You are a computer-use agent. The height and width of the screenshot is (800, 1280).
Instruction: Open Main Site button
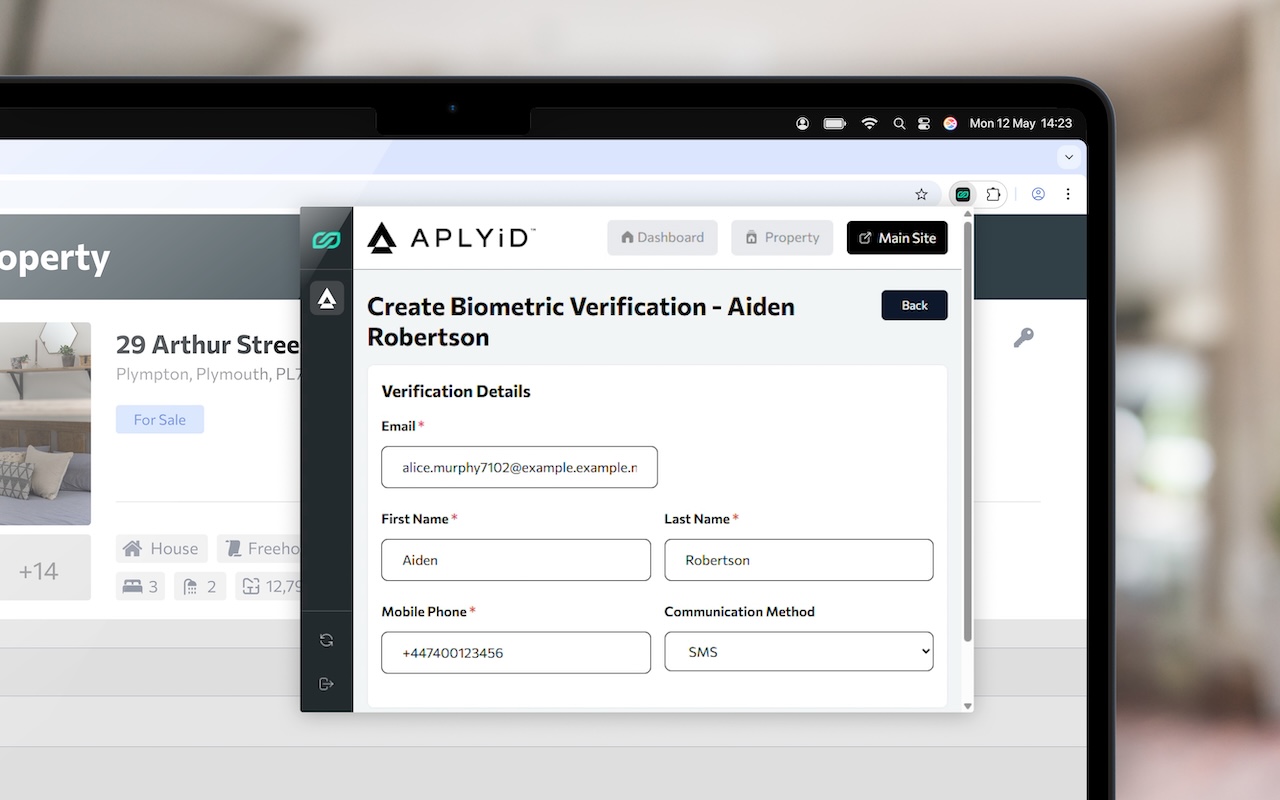coord(897,238)
